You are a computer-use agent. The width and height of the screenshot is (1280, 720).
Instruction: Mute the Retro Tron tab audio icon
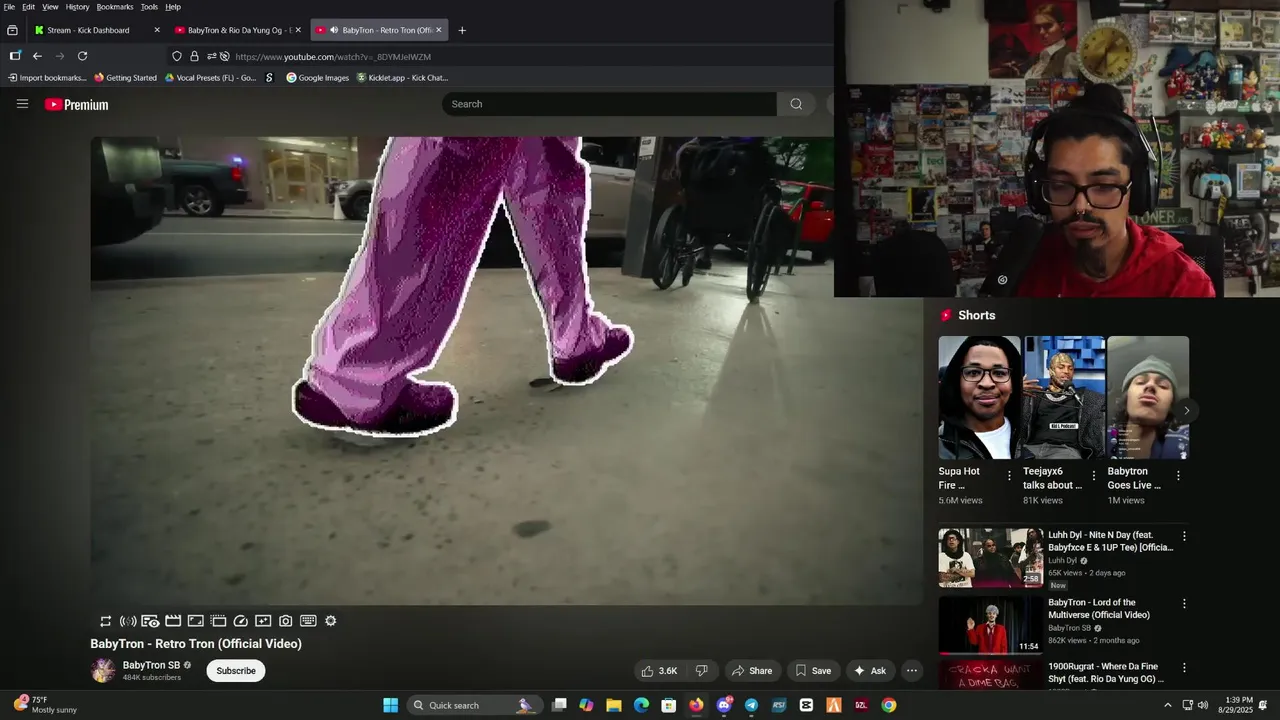pos(334,30)
